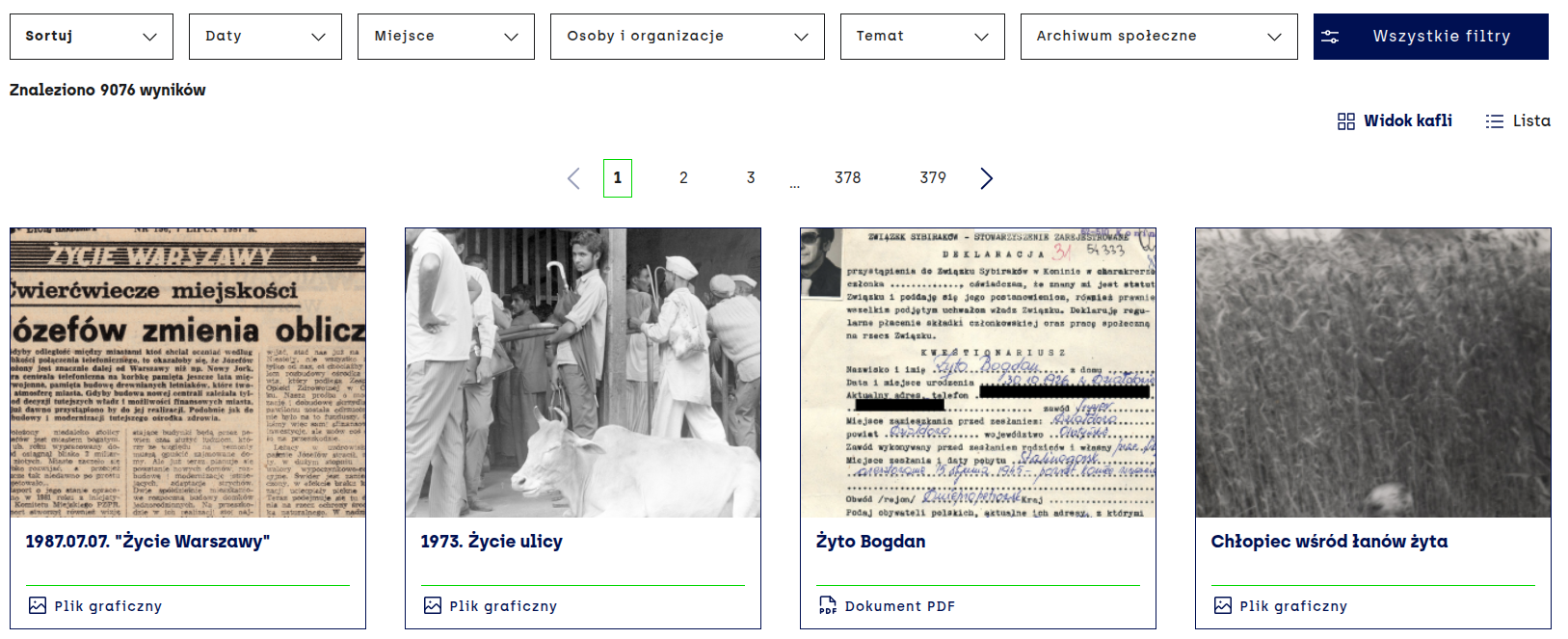The height and width of the screenshot is (639, 1568).
Task: Open the Wszystkie filtry panel
Action: click(1430, 37)
